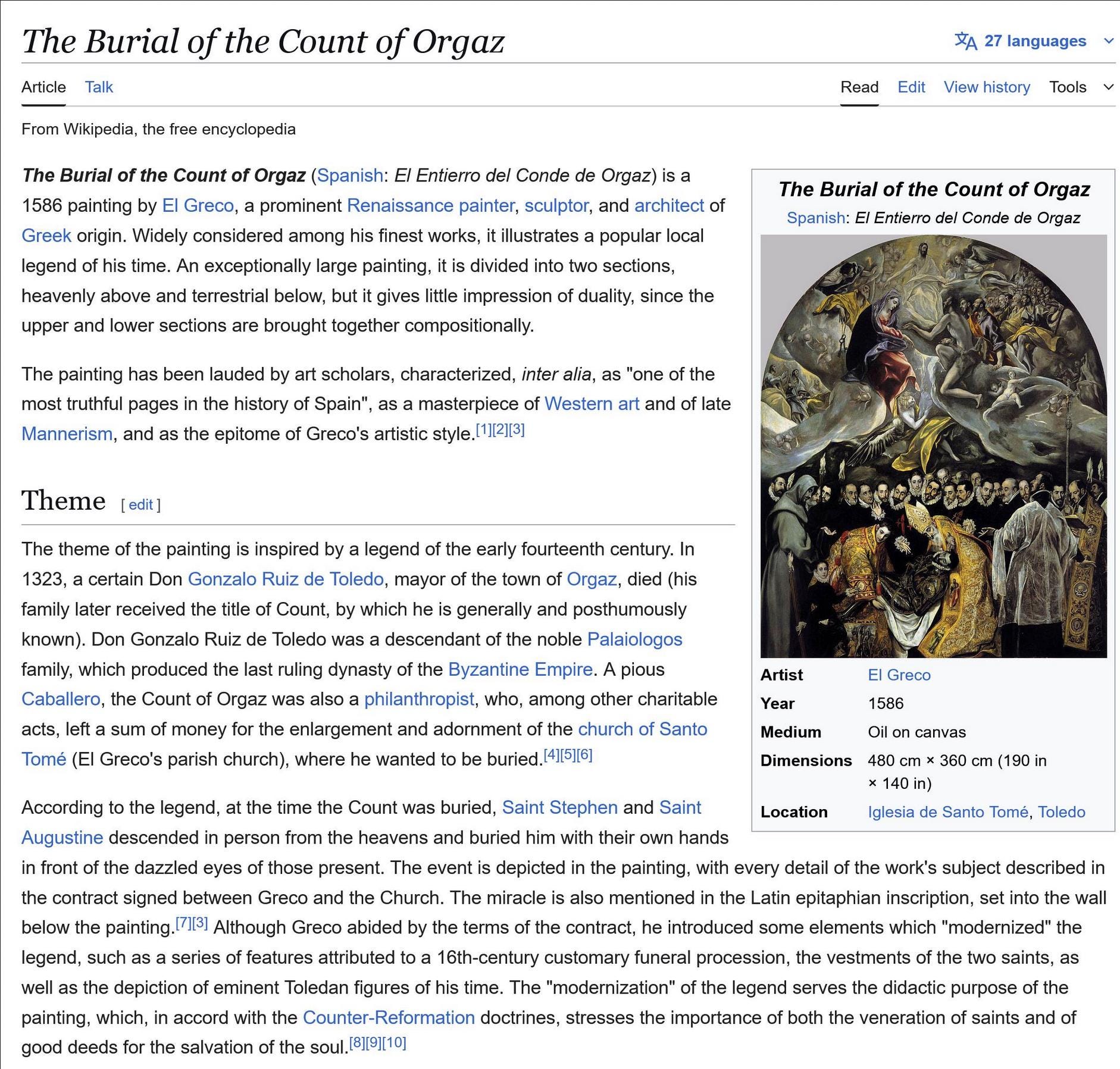This screenshot has height=1069, width=1120.
Task: Open Iglesia de Santo Tomé link
Action: click(947, 811)
